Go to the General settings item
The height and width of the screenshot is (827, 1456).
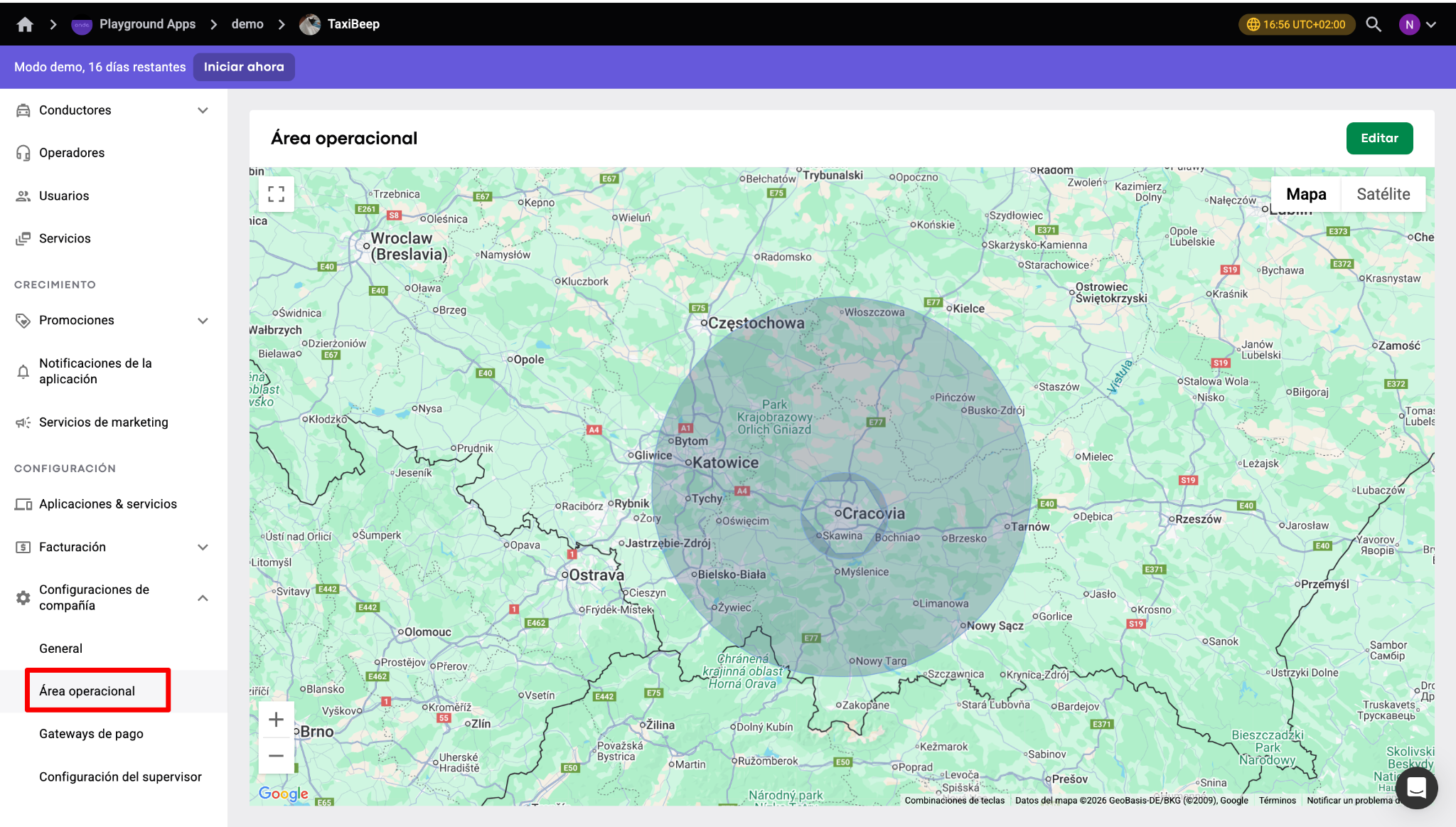[x=60, y=649]
